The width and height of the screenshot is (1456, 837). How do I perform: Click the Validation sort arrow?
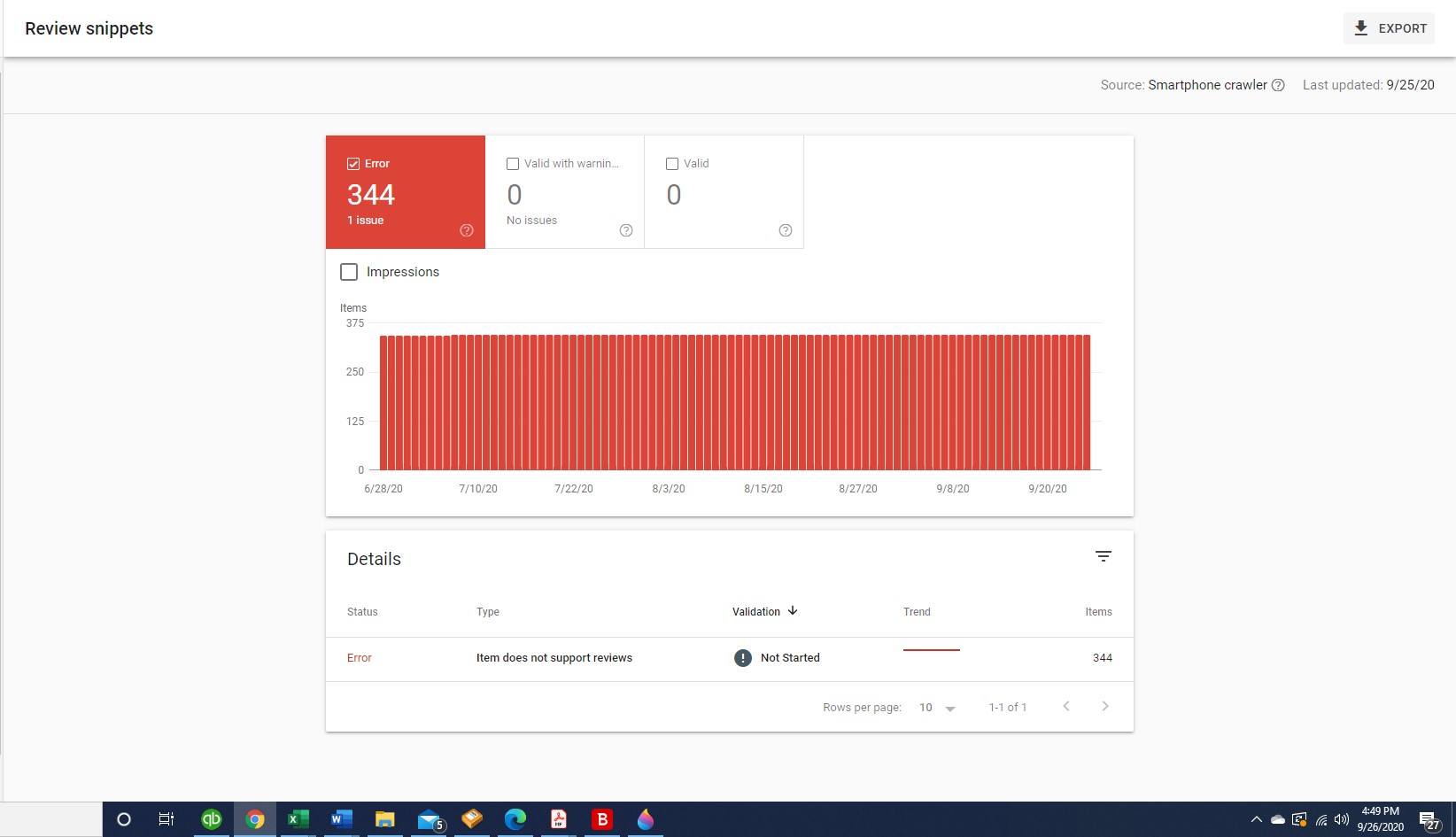click(793, 611)
